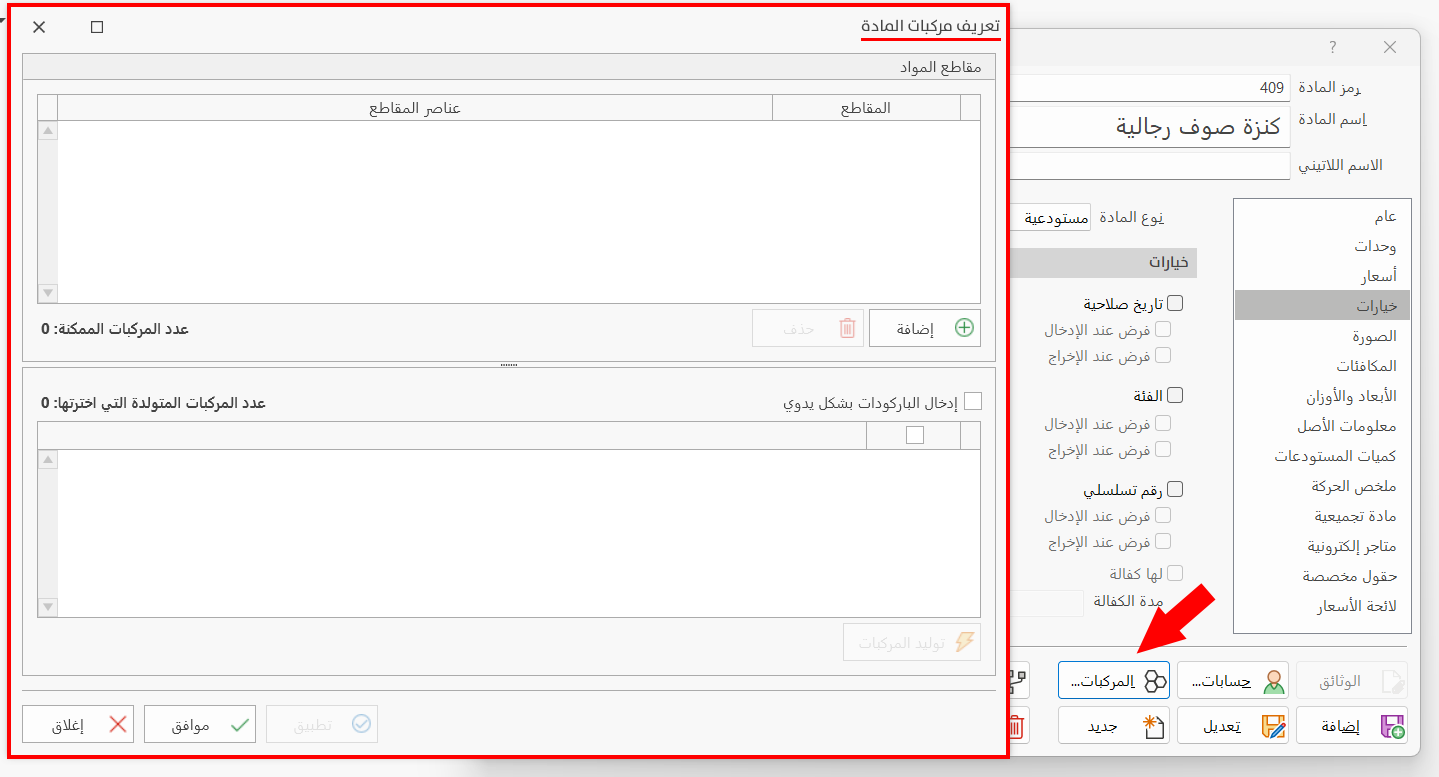Click the disabled حذف trash button
The image size is (1439, 777).
tap(808, 328)
